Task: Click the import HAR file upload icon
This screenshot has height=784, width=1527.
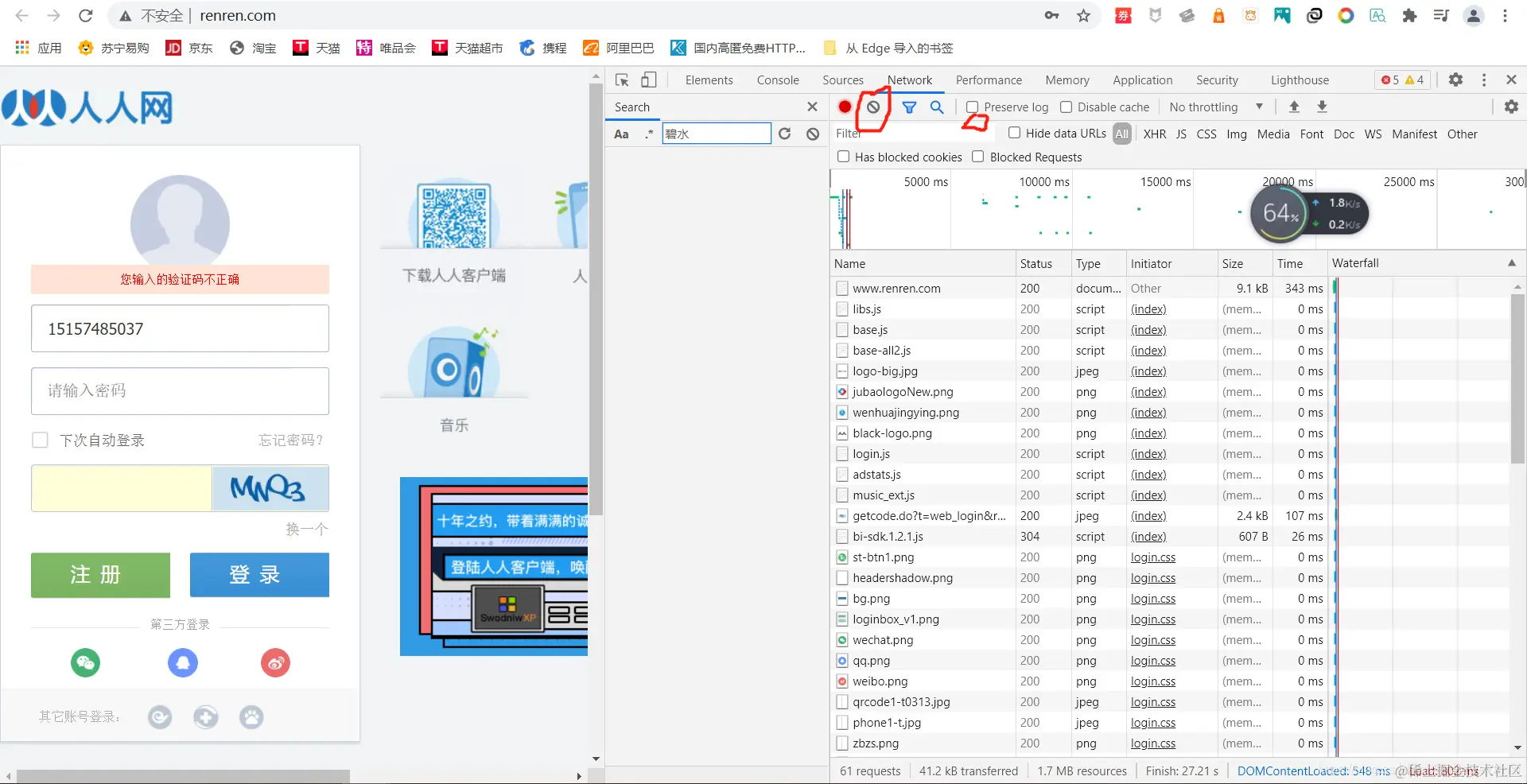Action: click(1294, 107)
